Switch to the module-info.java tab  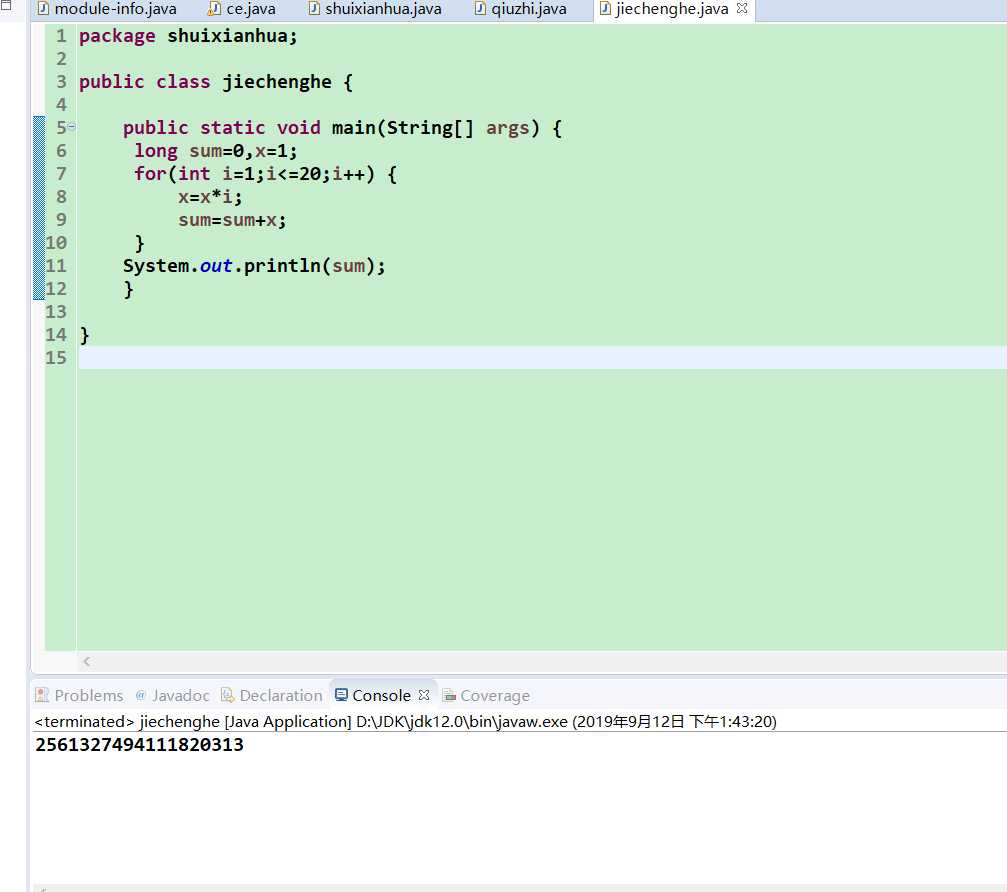click(x=107, y=10)
